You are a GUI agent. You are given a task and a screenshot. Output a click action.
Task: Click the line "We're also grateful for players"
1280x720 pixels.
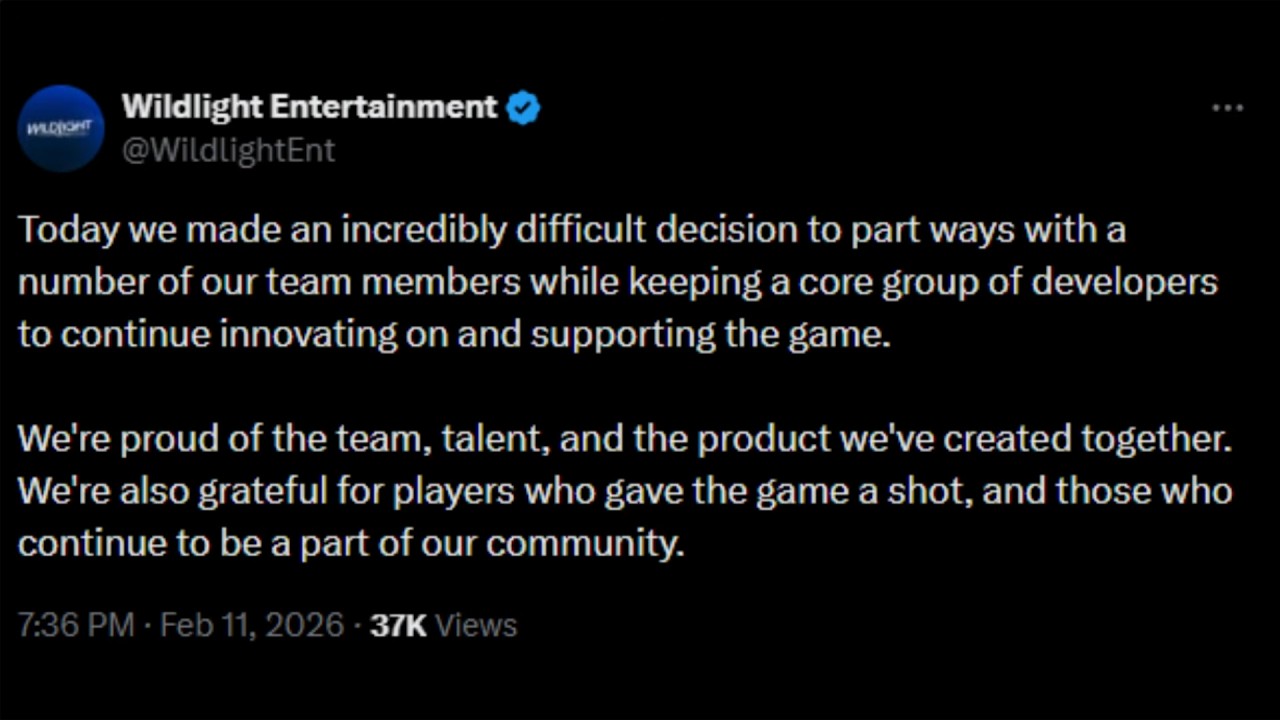pos(625,492)
